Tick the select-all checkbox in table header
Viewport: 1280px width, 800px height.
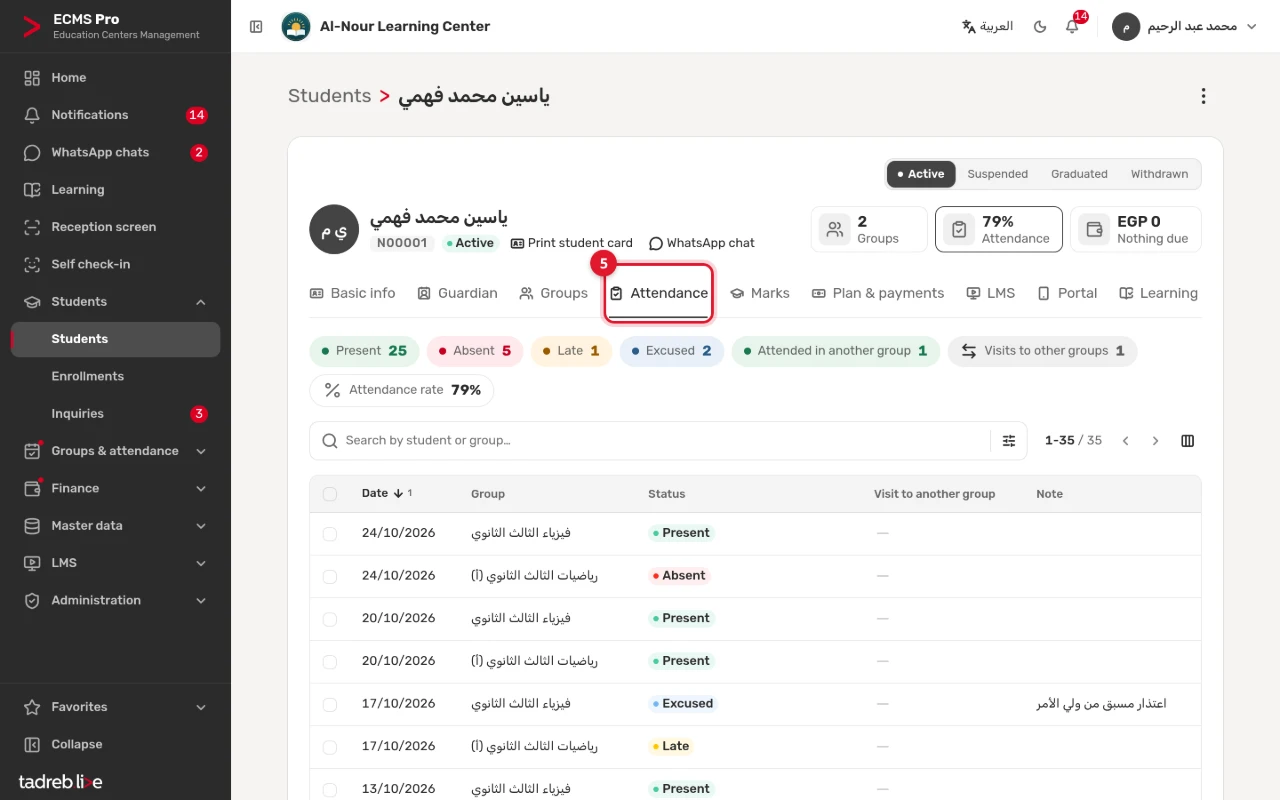[x=330, y=494]
